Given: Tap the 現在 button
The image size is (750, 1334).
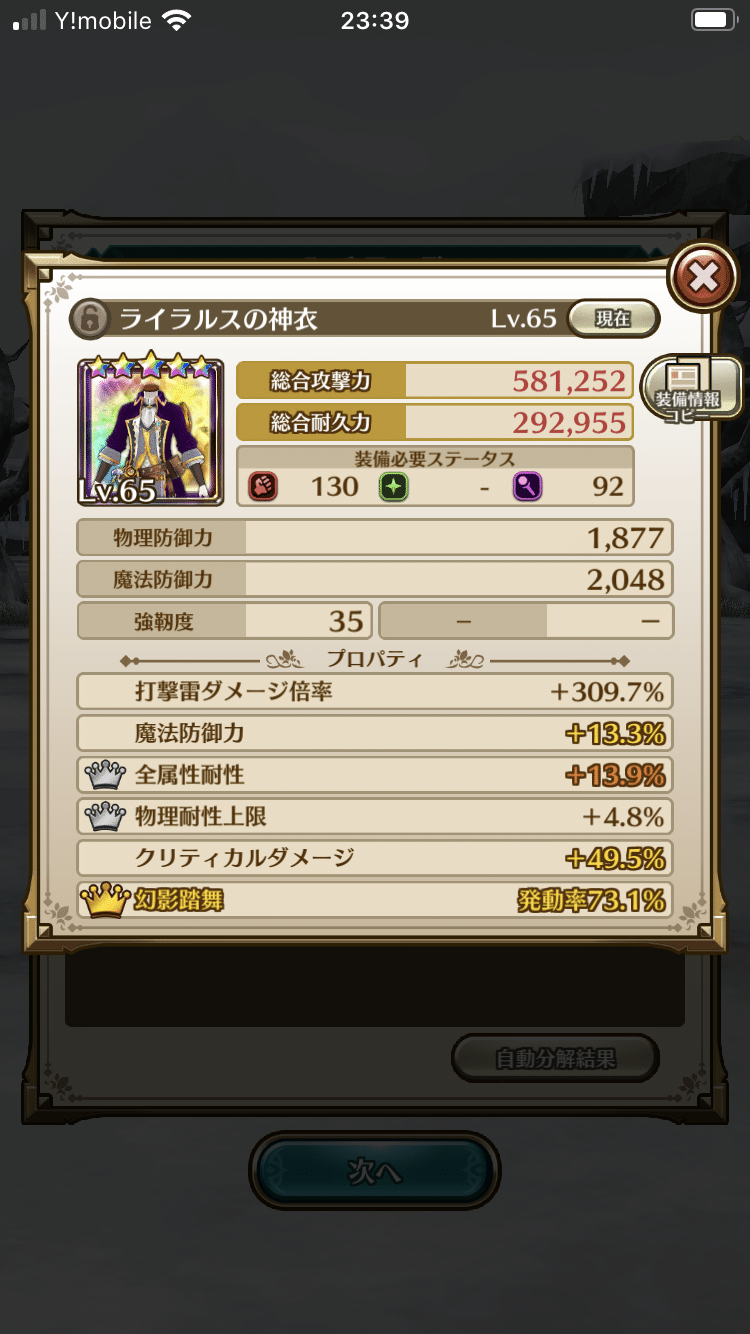Looking at the screenshot, I should (x=613, y=319).
